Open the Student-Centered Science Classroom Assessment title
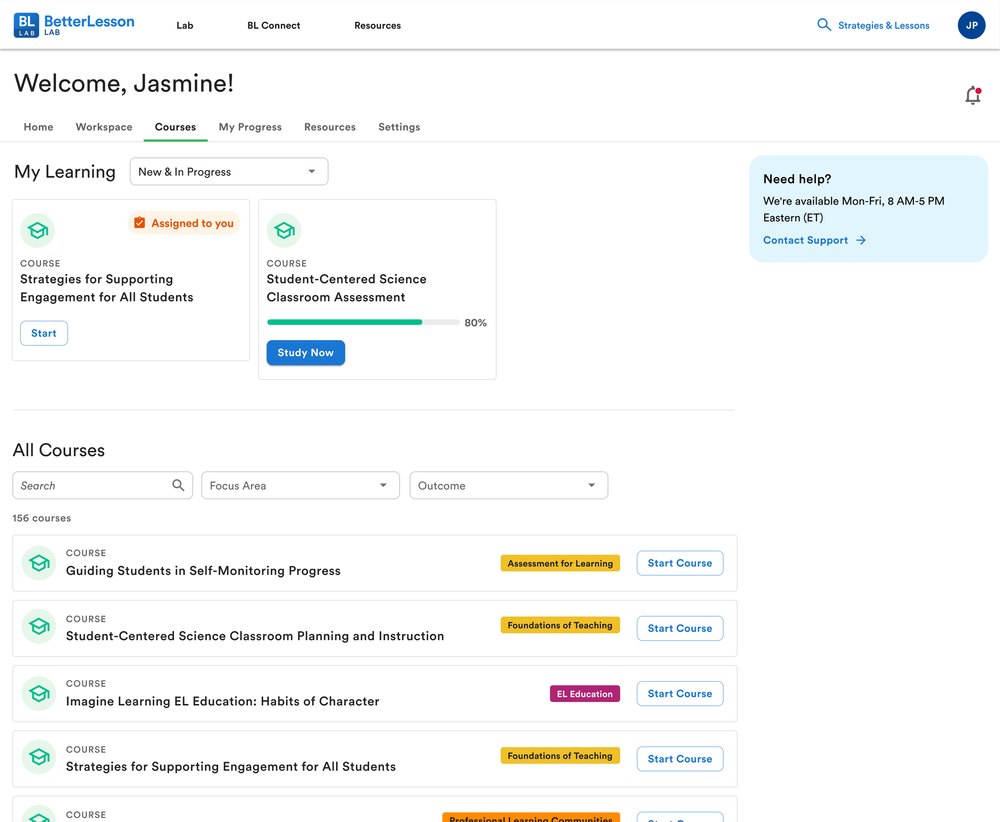Viewport: 1000px width, 822px height. click(346, 288)
